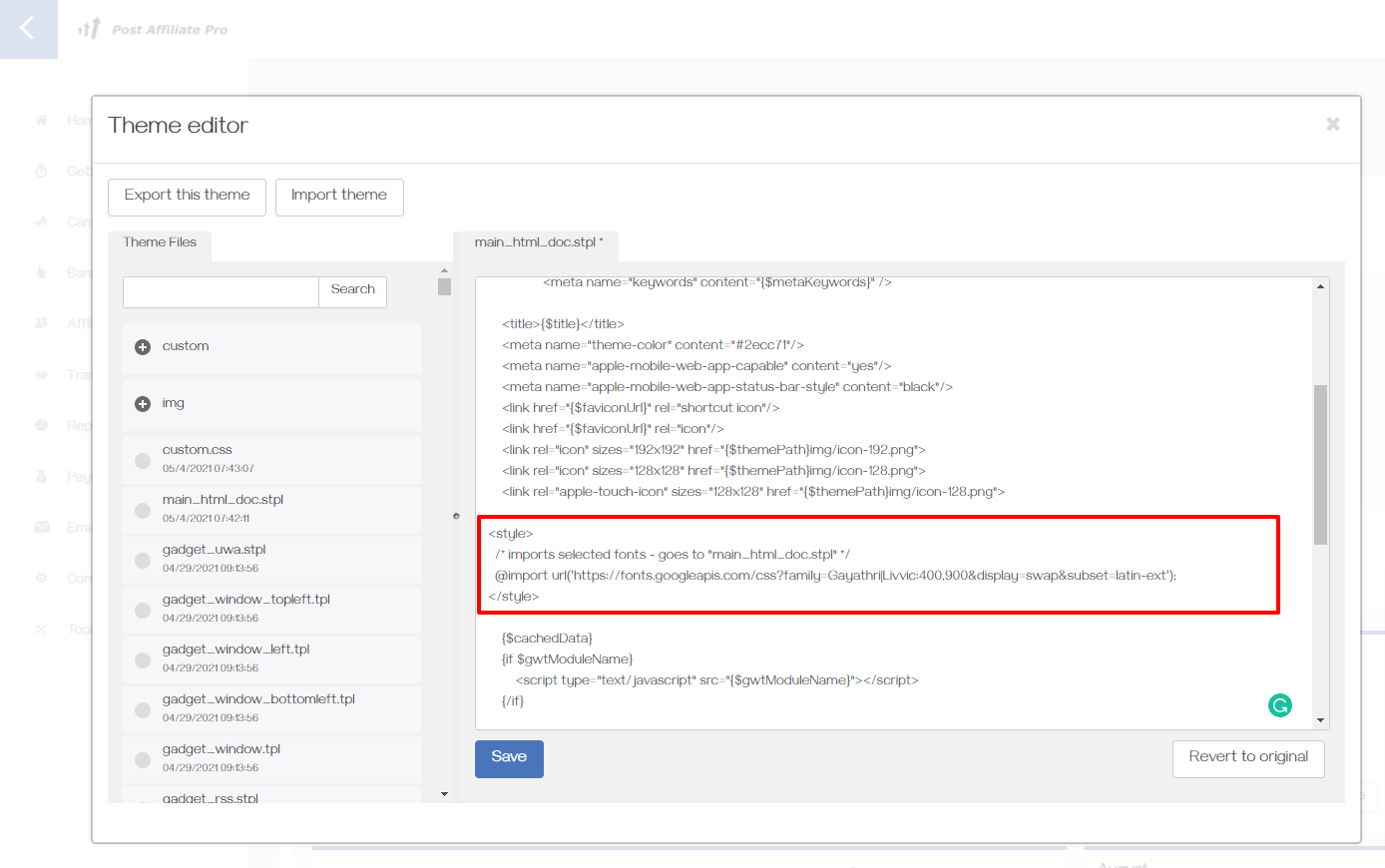Click the Grammarly icon in the editor
This screenshot has height=868, width=1385.
pos(1280,705)
